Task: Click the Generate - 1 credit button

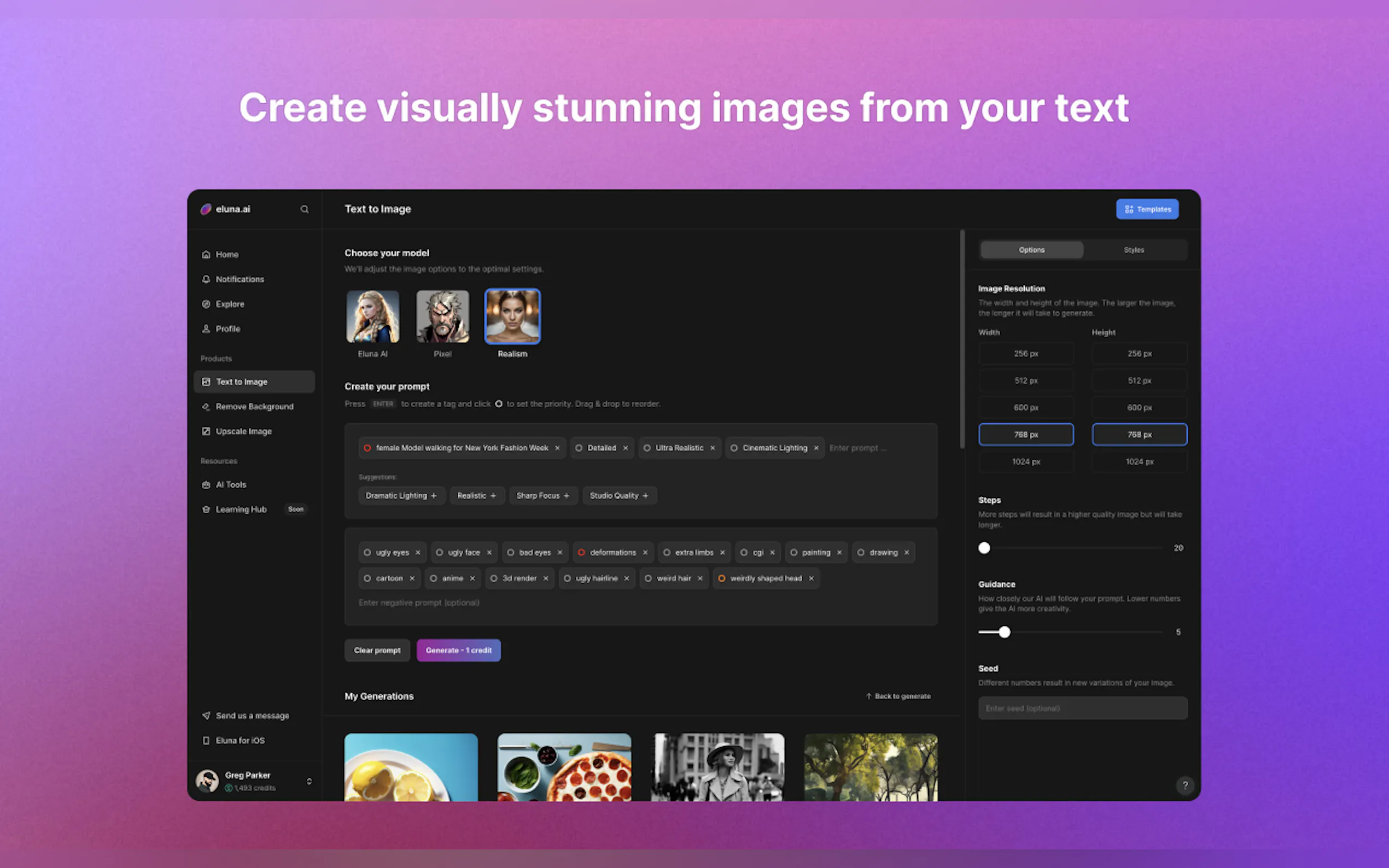Action: [458, 650]
